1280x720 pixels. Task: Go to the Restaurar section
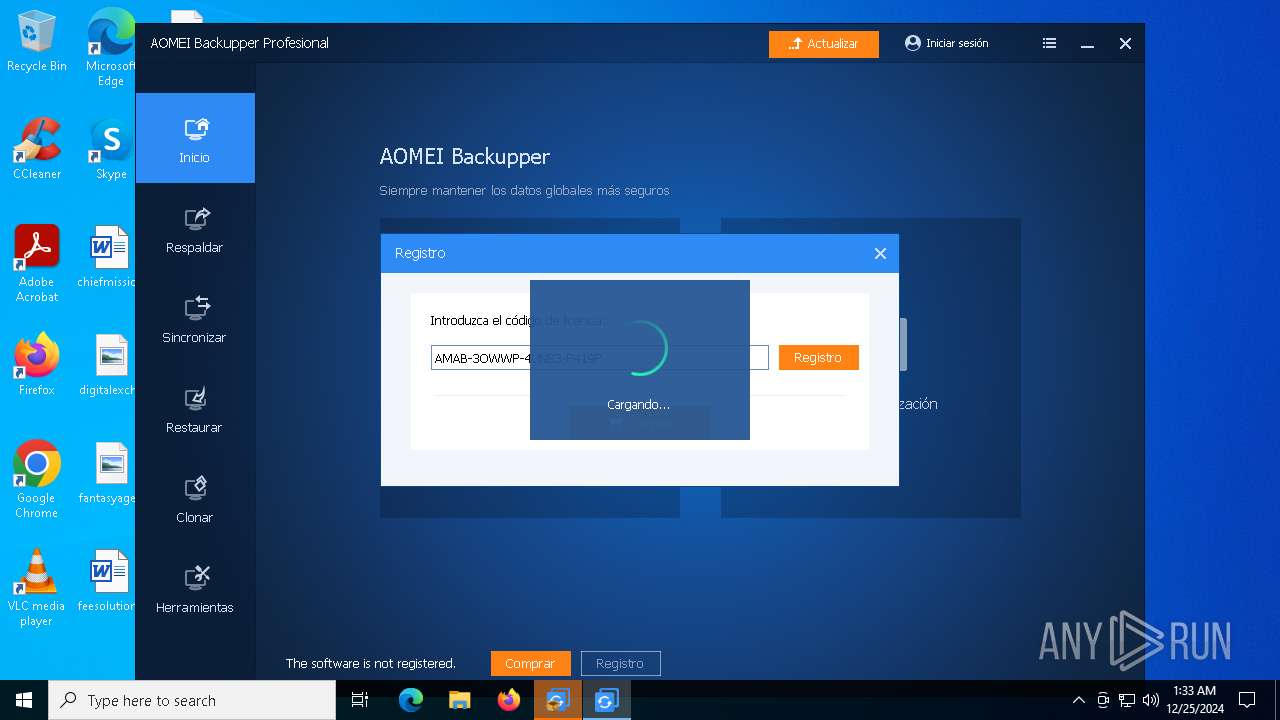(x=195, y=408)
